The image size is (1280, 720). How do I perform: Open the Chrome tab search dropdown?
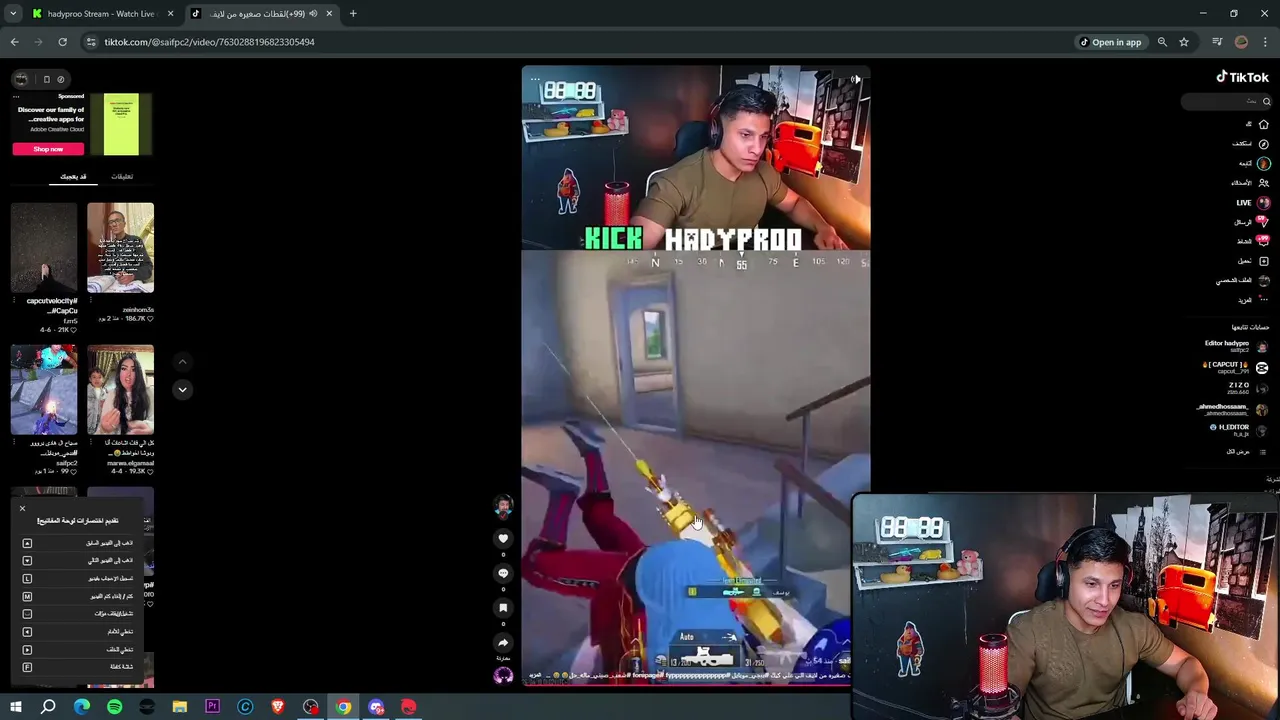pyautogui.click(x=13, y=14)
